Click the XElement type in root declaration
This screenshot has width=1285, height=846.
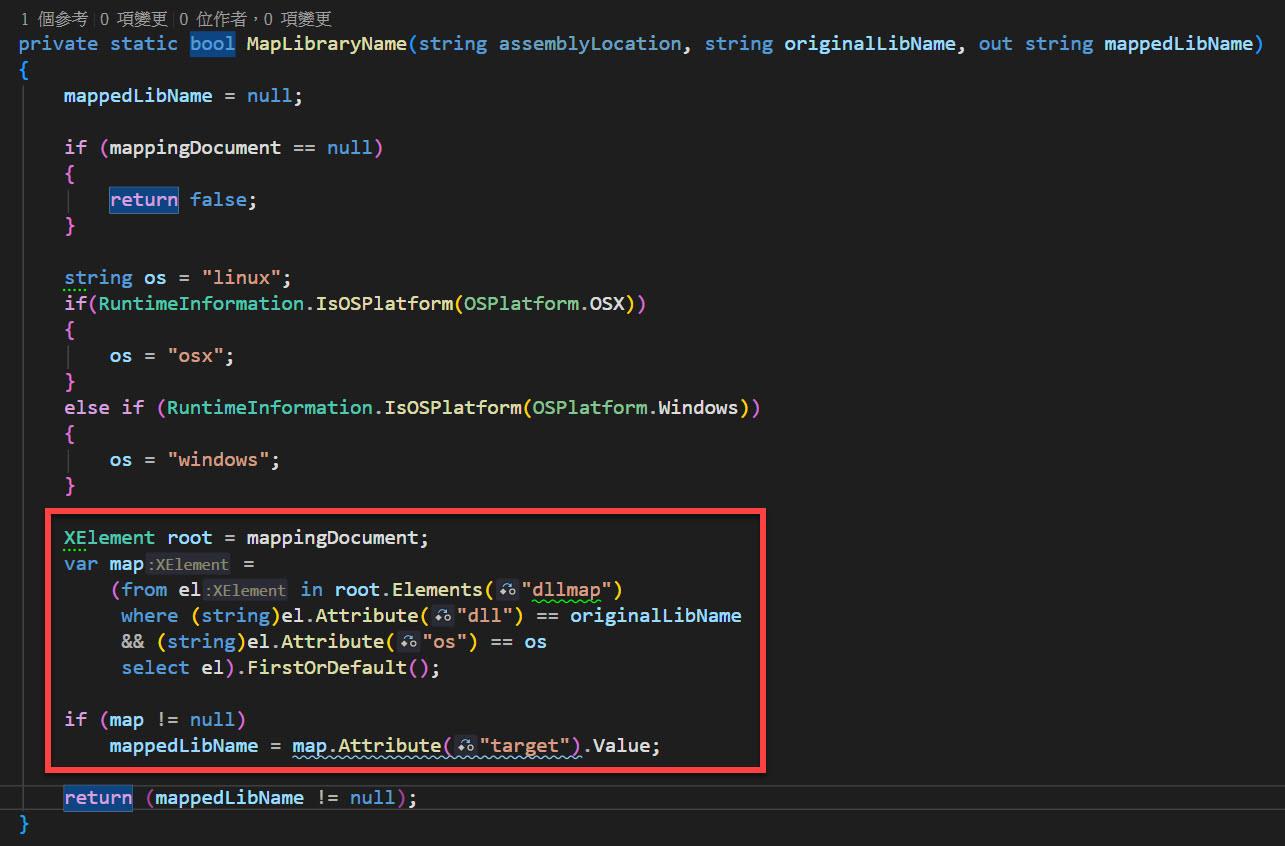pos(109,538)
